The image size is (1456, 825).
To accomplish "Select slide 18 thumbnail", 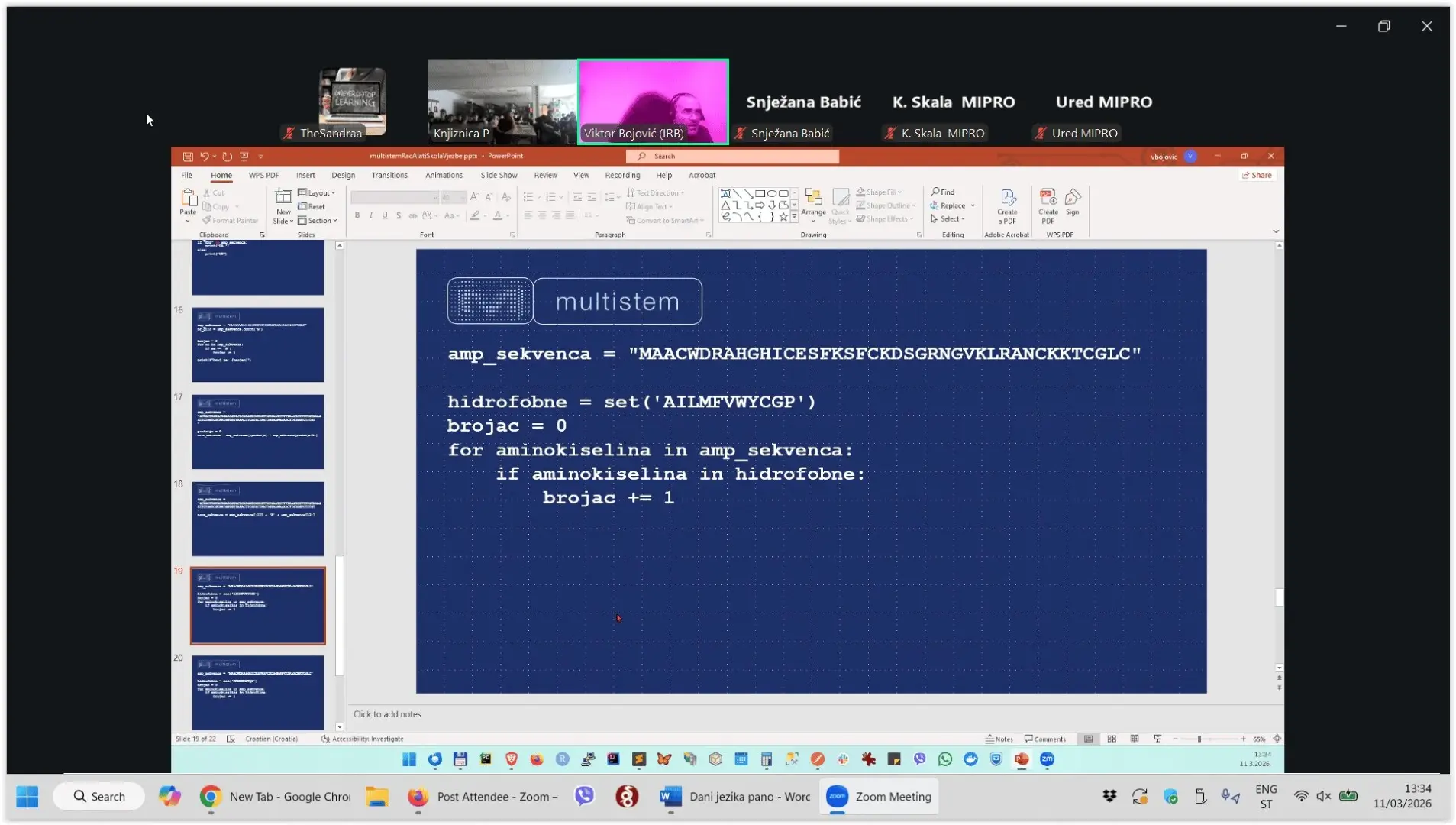I will pos(257,519).
